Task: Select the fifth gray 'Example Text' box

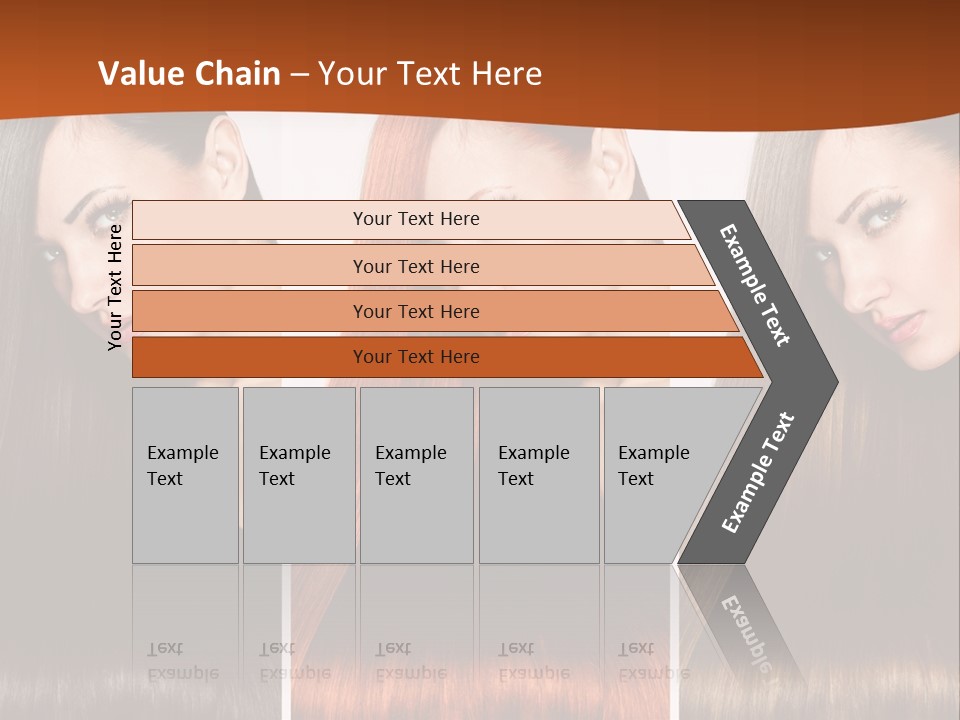Action: (661, 475)
